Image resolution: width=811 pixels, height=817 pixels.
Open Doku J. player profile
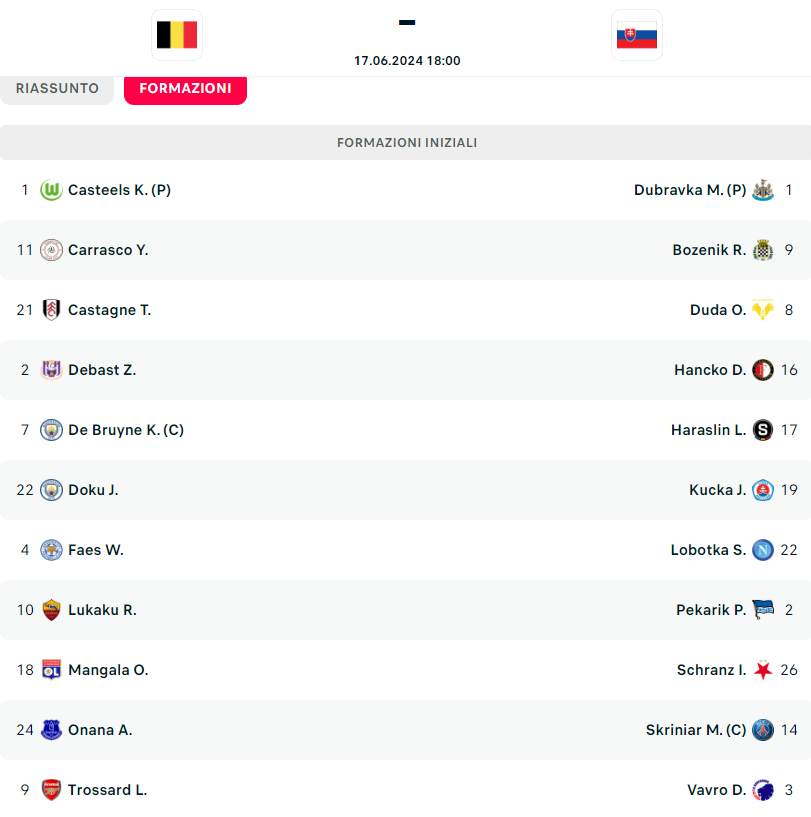click(93, 490)
